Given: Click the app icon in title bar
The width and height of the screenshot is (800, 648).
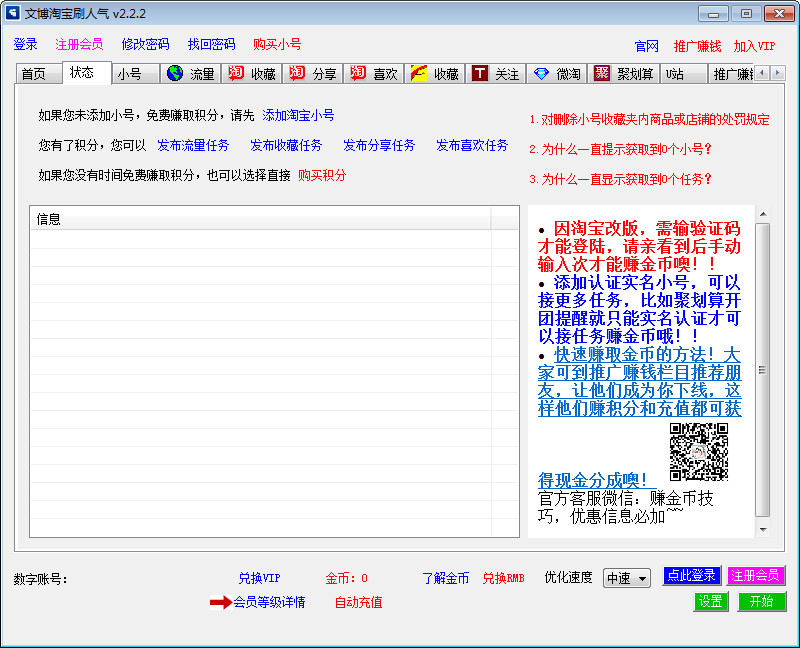Looking at the screenshot, I should [12, 13].
